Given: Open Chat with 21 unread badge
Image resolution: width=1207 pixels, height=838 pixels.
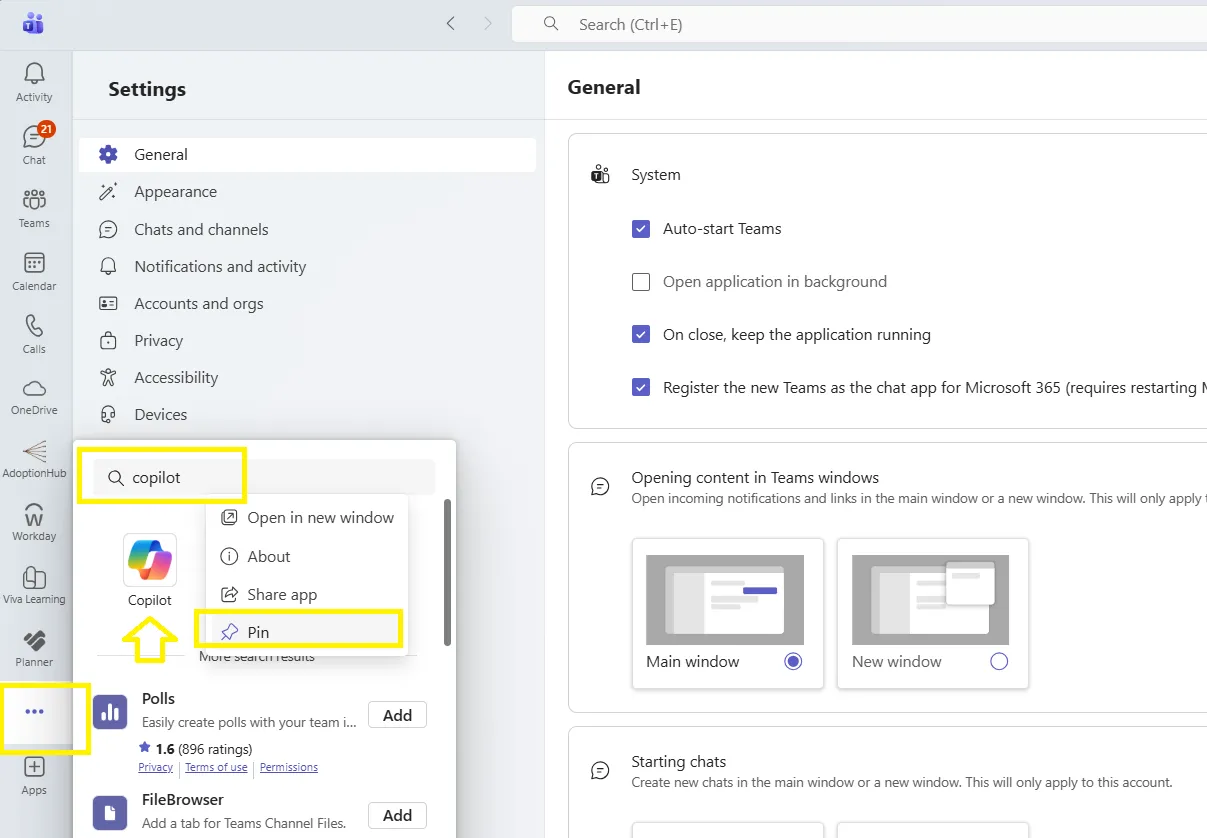Looking at the screenshot, I should click(x=34, y=145).
